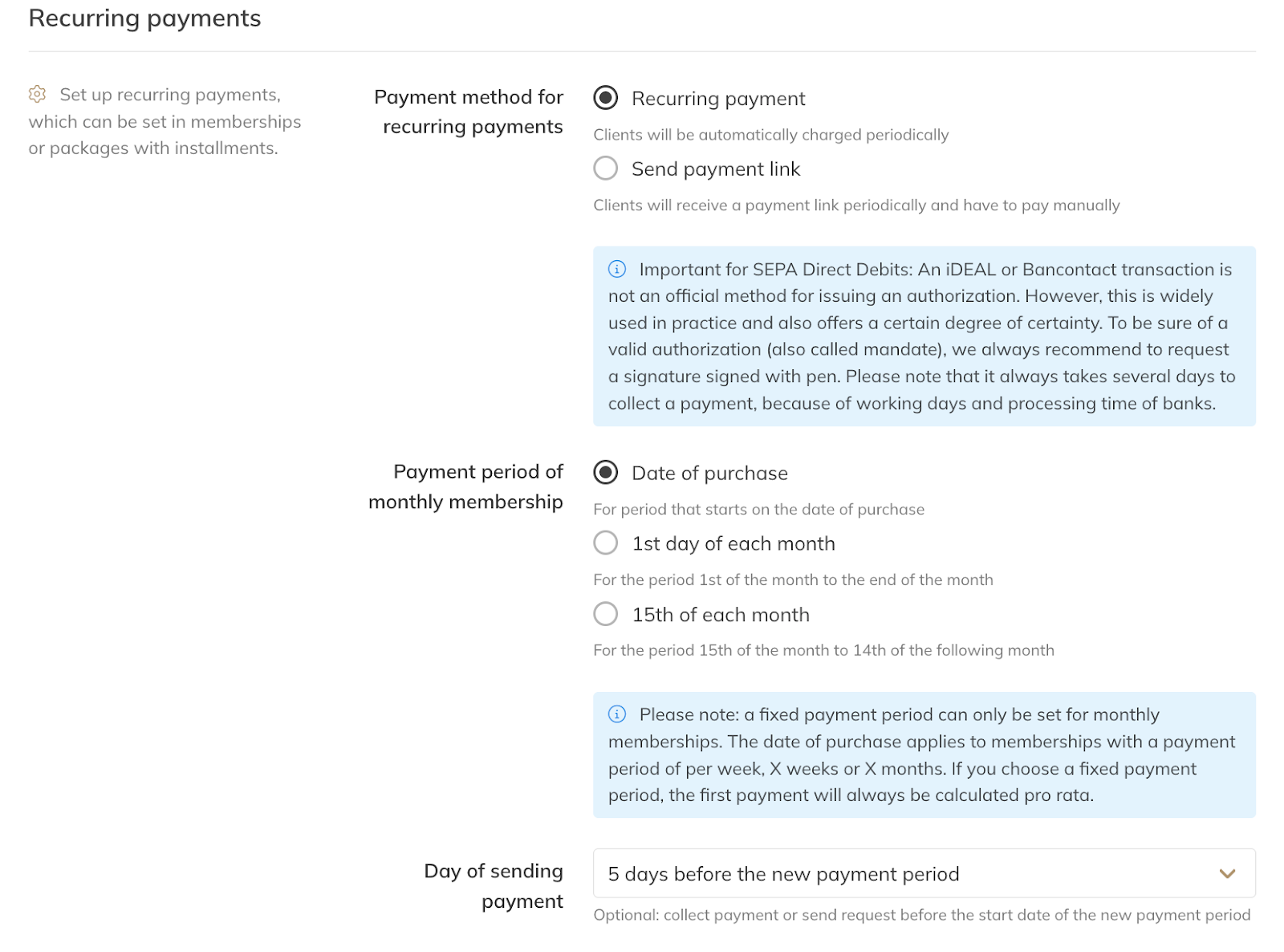Screen dimensions: 1284x952
Task: Click the 'Optional: collect payment' helper text
Action: (921, 915)
